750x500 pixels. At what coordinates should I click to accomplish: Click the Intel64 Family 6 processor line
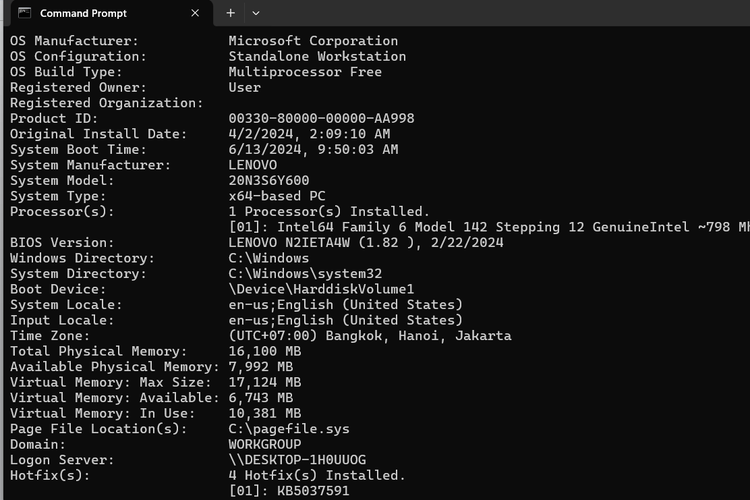[x=490, y=227]
